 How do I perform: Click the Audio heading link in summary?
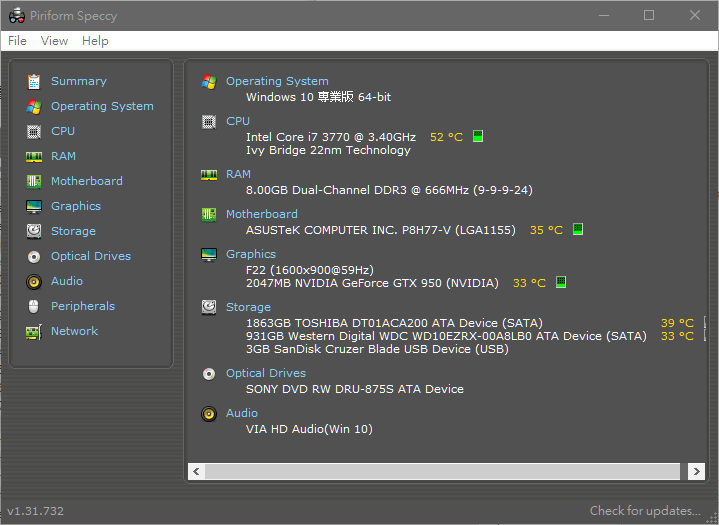point(242,413)
